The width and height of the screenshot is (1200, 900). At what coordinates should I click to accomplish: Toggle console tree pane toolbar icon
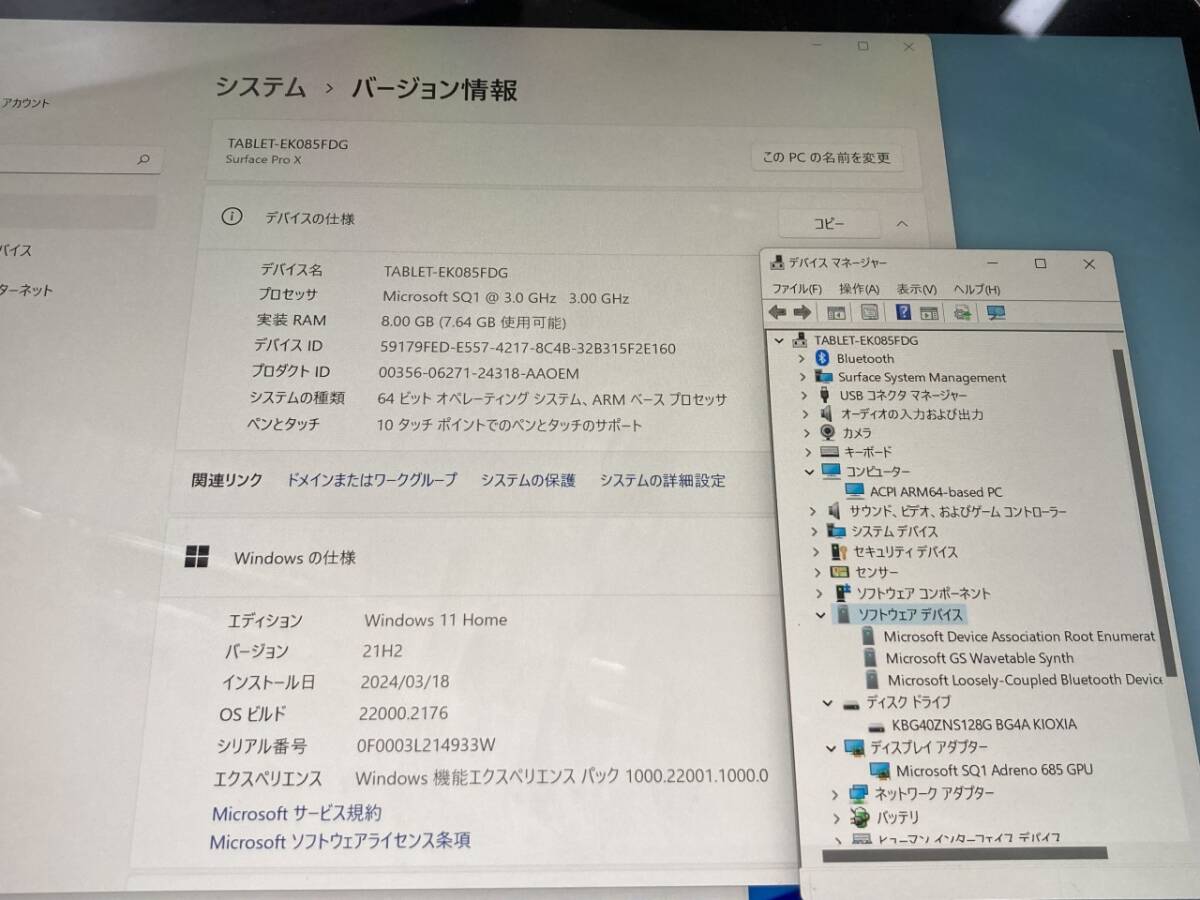pyautogui.click(x=836, y=313)
